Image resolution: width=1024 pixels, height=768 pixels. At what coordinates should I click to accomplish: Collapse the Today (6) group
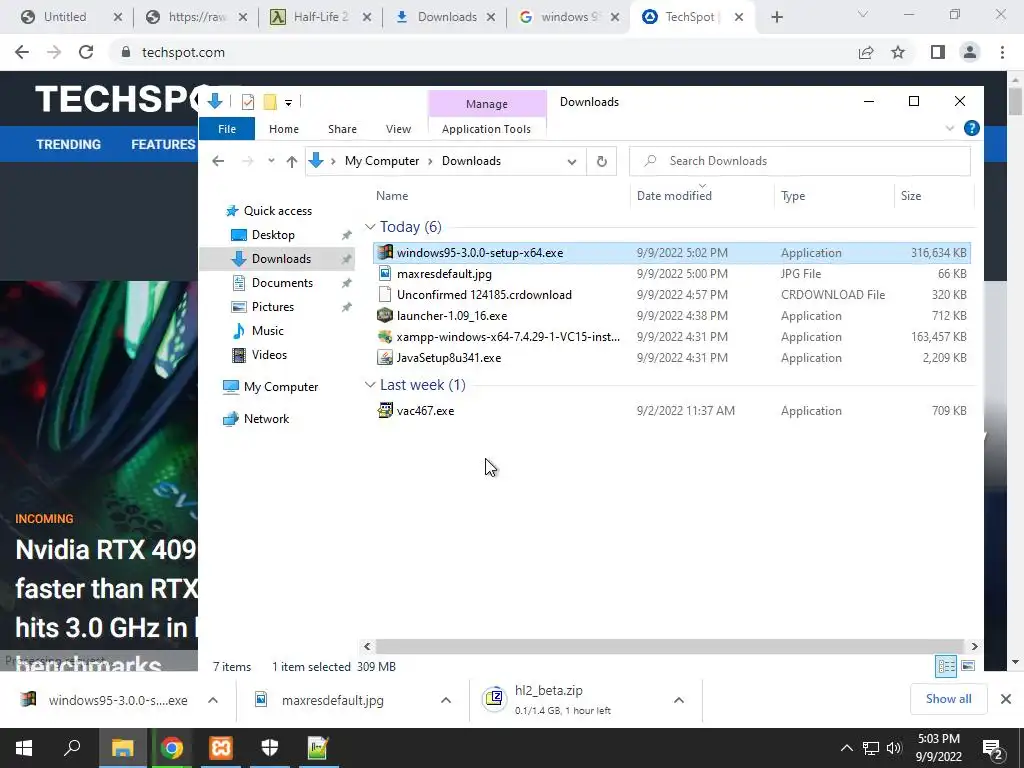[x=370, y=227]
